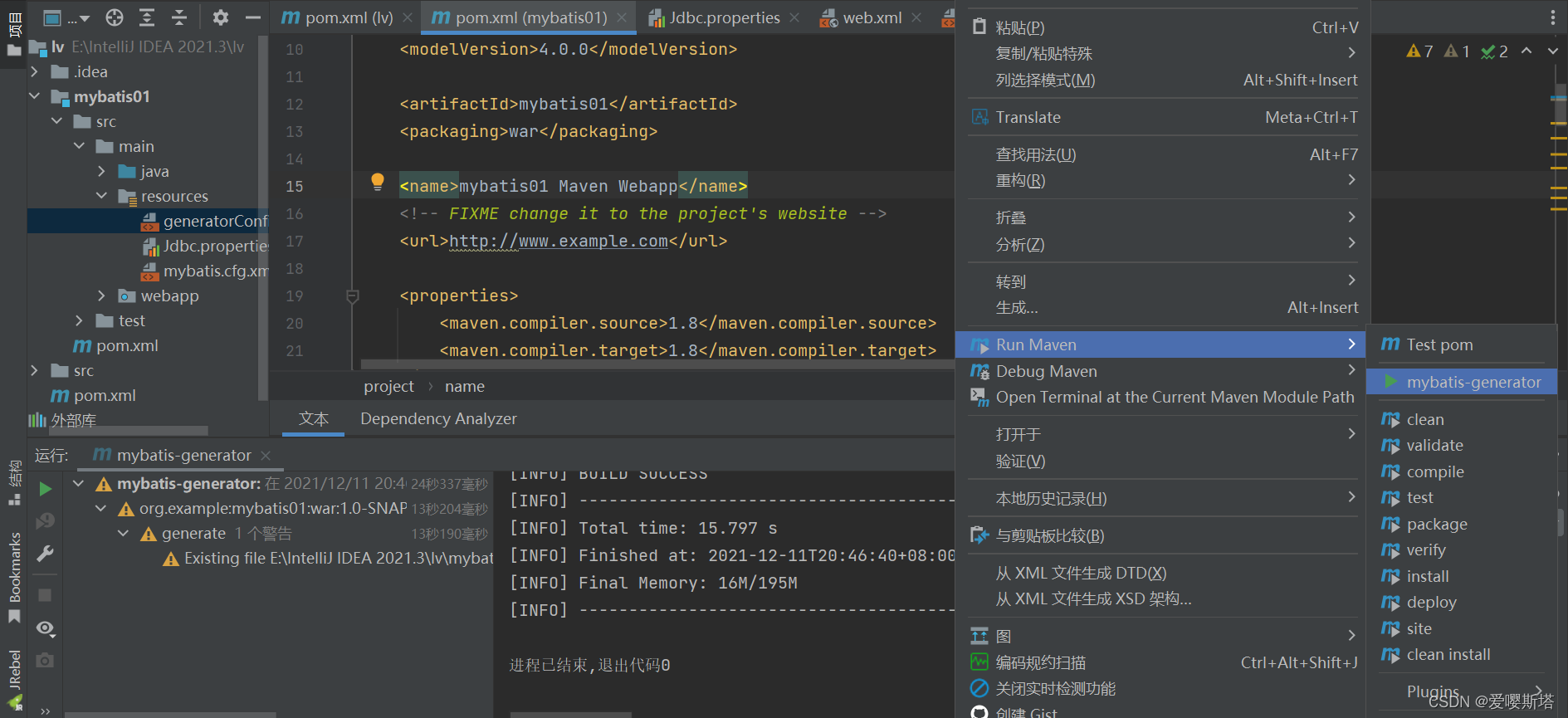Open the project view mode dropdown
This screenshot has height=718, width=1568.
[x=66, y=17]
